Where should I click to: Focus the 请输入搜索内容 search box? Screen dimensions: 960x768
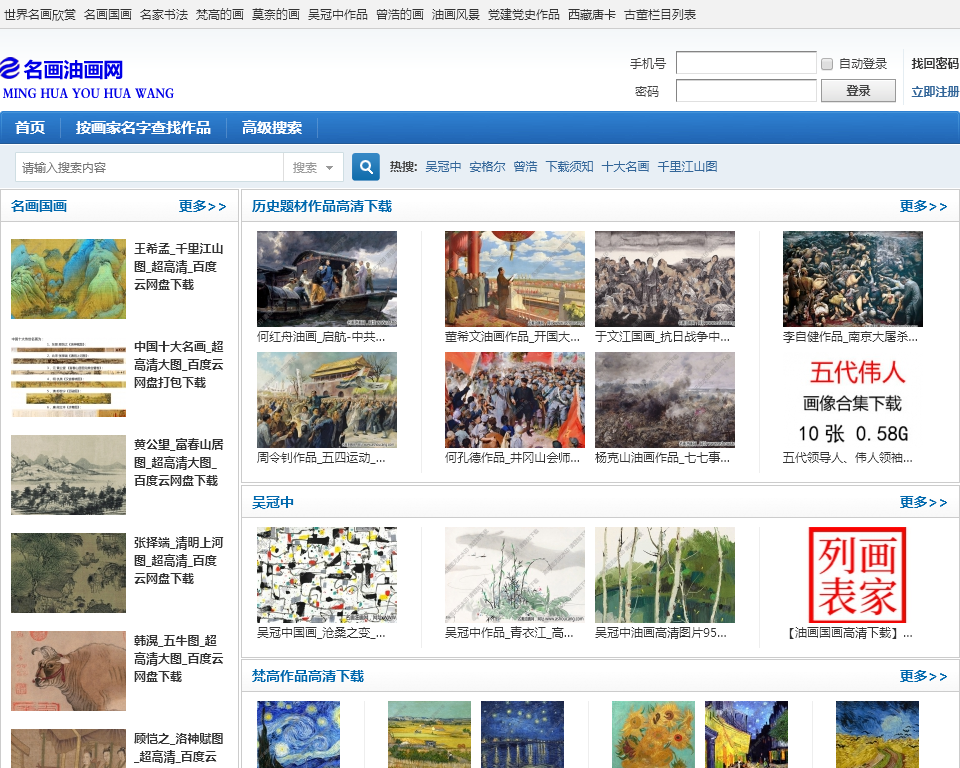(x=149, y=167)
